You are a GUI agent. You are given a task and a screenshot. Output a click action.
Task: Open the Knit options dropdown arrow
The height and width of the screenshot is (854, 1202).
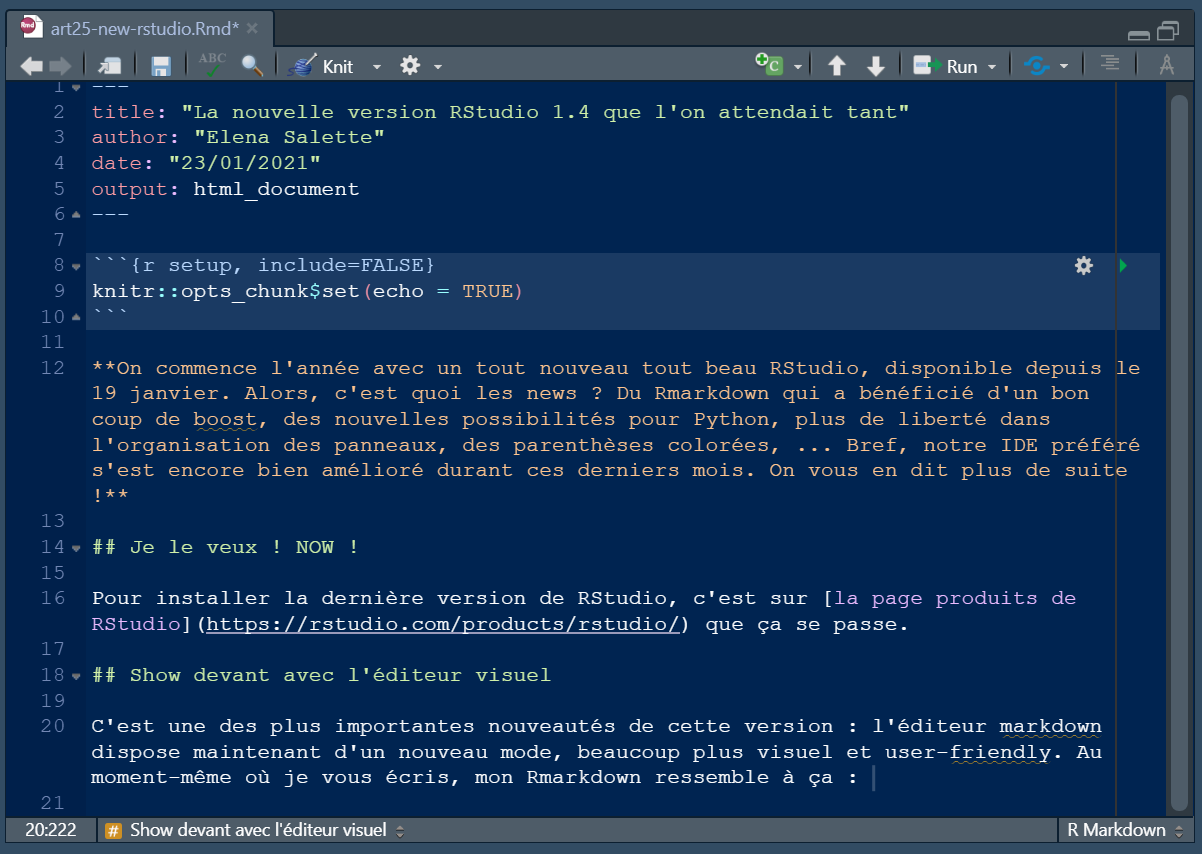[x=377, y=67]
